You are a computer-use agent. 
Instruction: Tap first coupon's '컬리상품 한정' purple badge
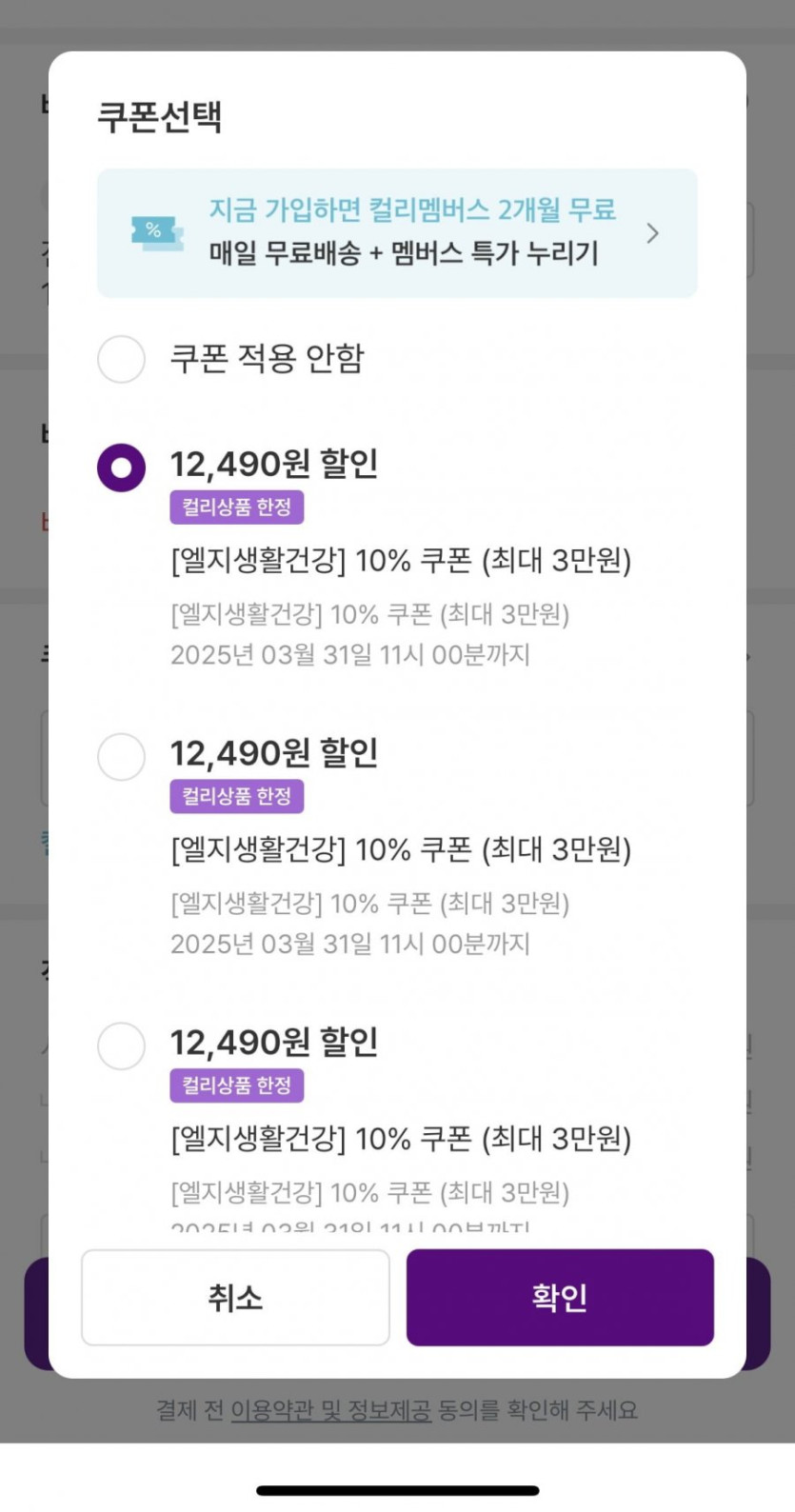(x=237, y=507)
